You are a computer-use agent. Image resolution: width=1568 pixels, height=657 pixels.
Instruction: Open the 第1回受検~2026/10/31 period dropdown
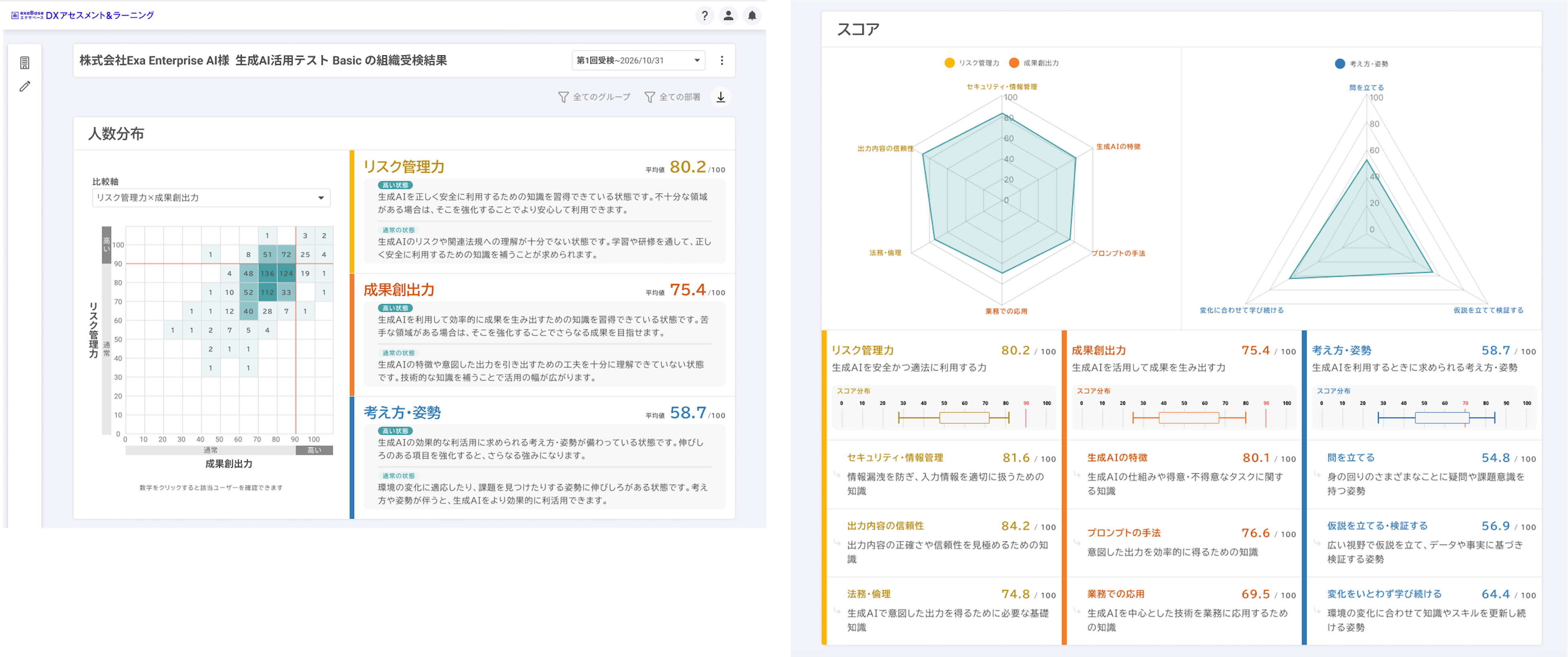638,60
